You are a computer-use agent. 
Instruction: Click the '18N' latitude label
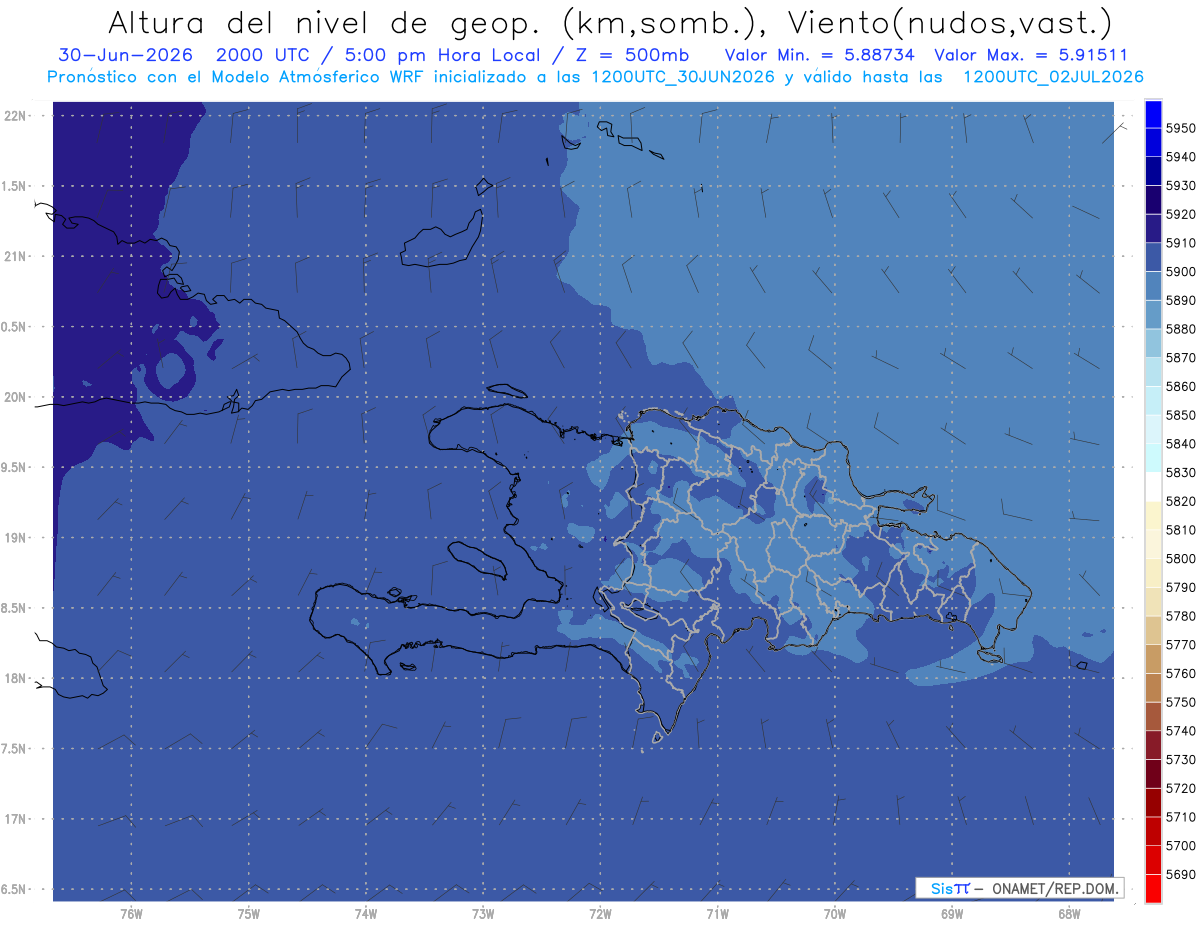[x=16, y=678]
